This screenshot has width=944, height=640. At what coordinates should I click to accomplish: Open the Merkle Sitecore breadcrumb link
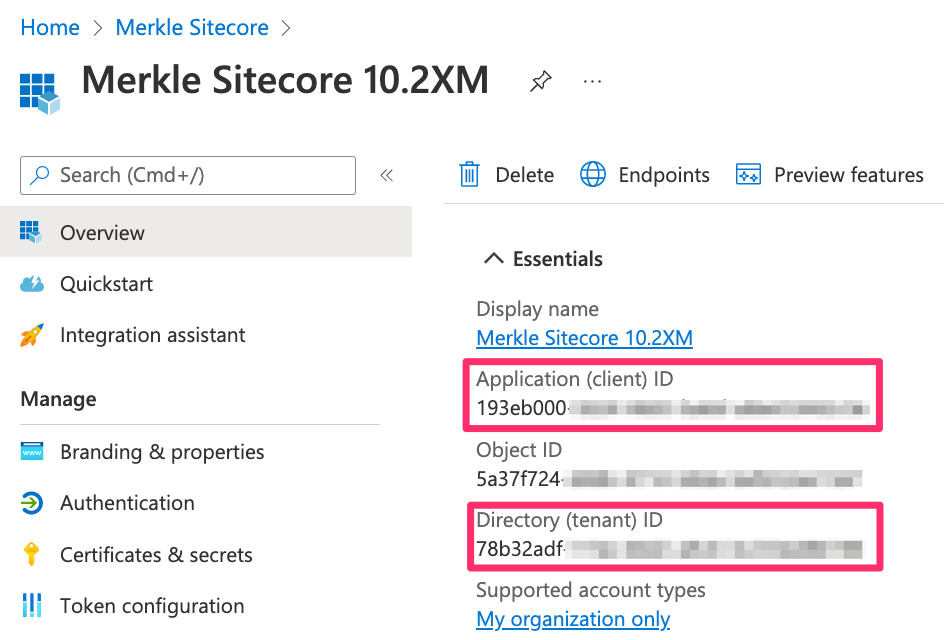tap(192, 28)
